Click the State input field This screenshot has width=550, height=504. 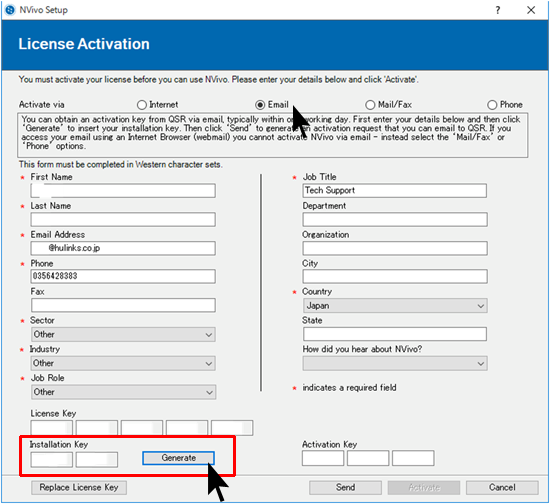point(395,334)
